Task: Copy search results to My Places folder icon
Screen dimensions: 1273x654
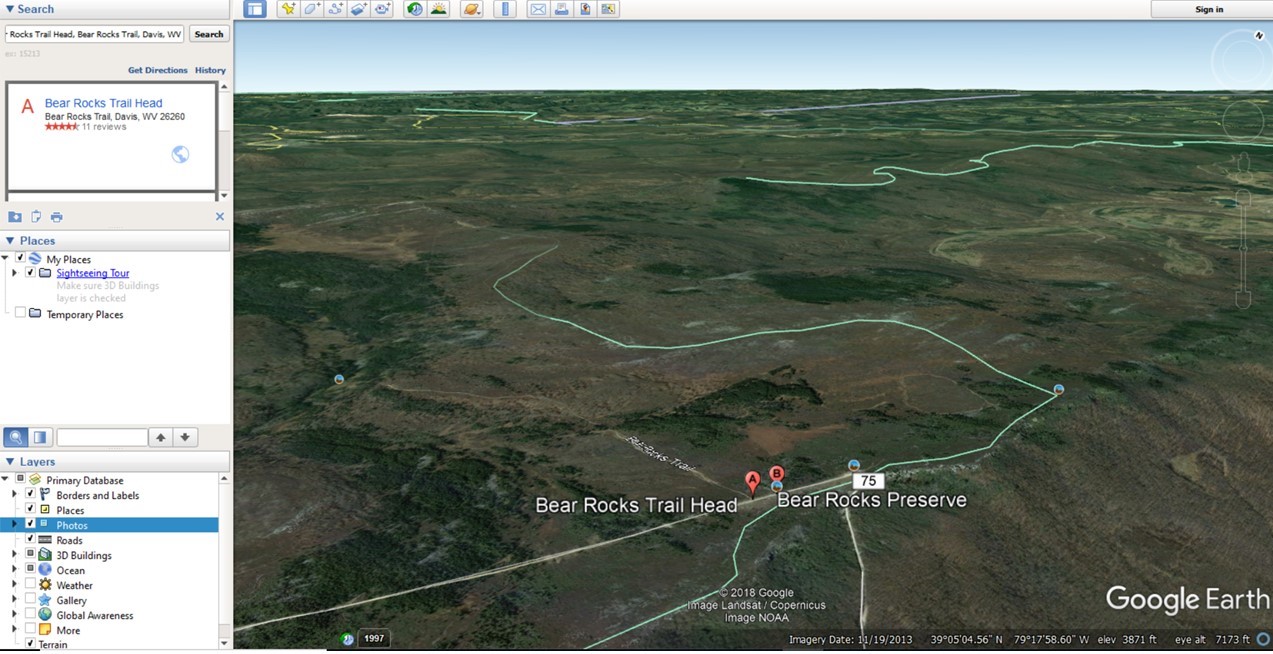Action: click(x=15, y=217)
